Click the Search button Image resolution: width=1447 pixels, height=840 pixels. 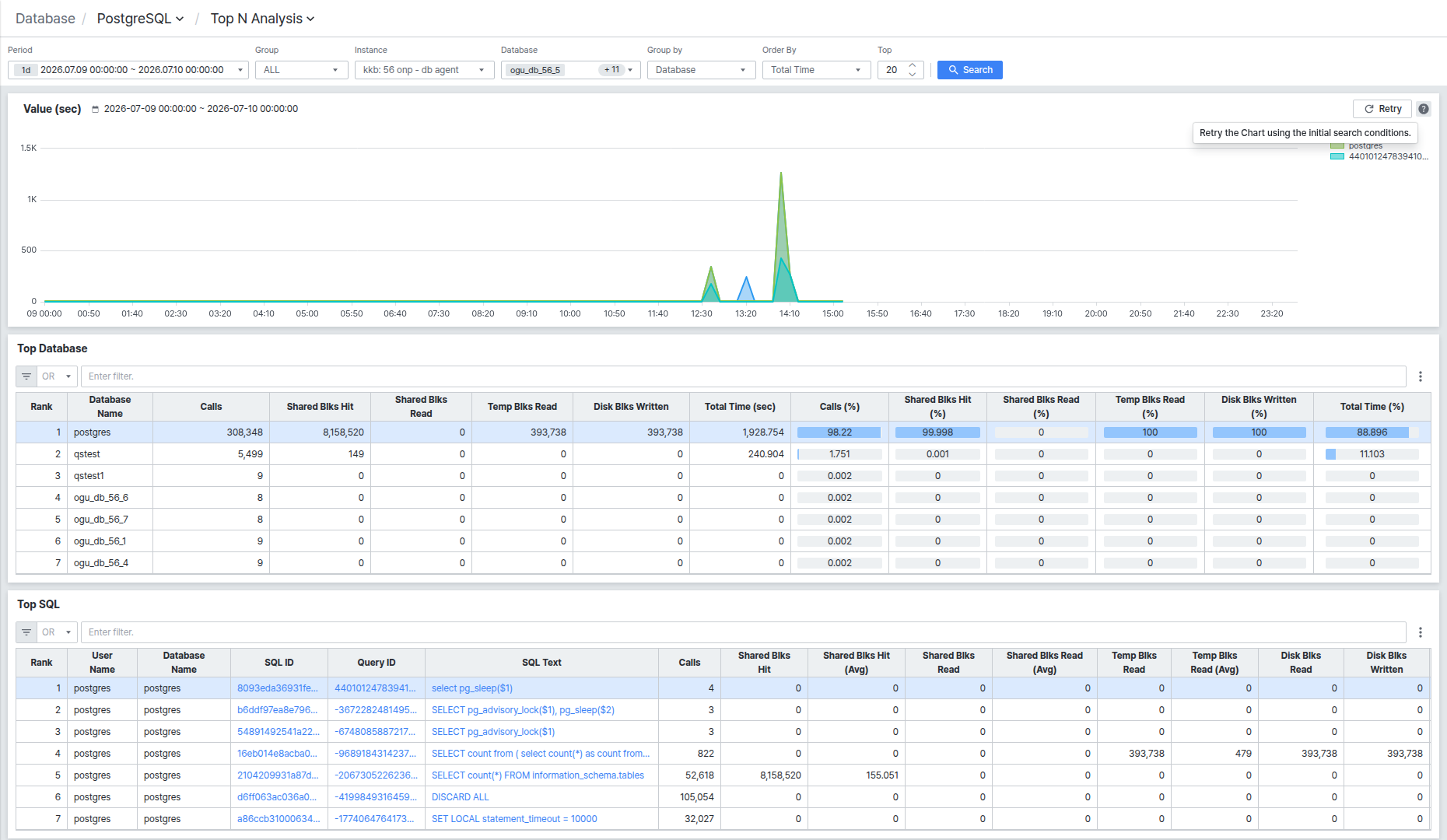click(969, 70)
